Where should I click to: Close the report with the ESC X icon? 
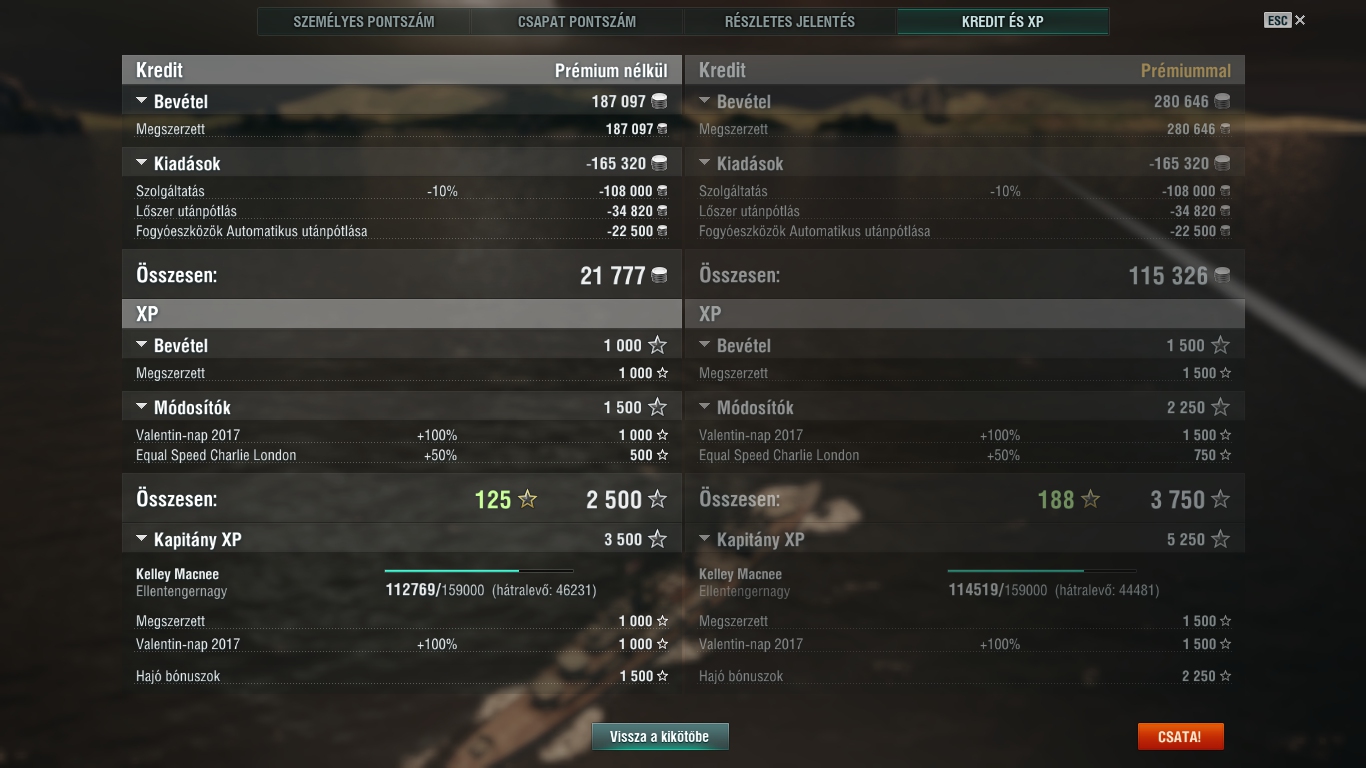(x=1300, y=20)
